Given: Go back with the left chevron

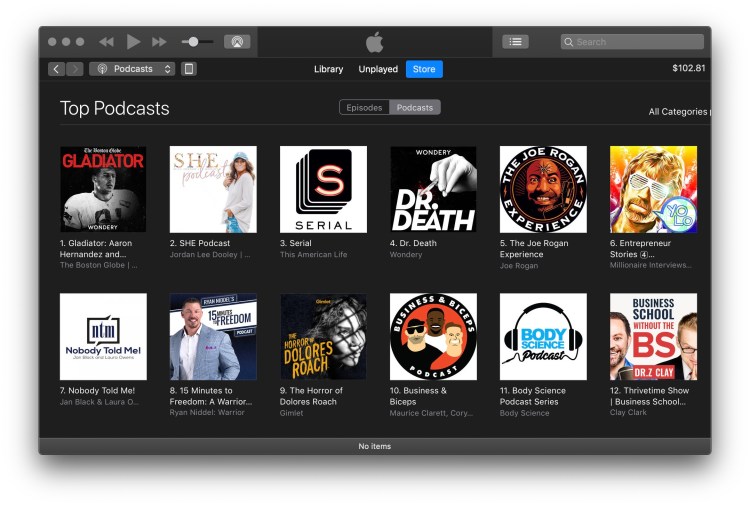Looking at the screenshot, I should click(x=55, y=69).
